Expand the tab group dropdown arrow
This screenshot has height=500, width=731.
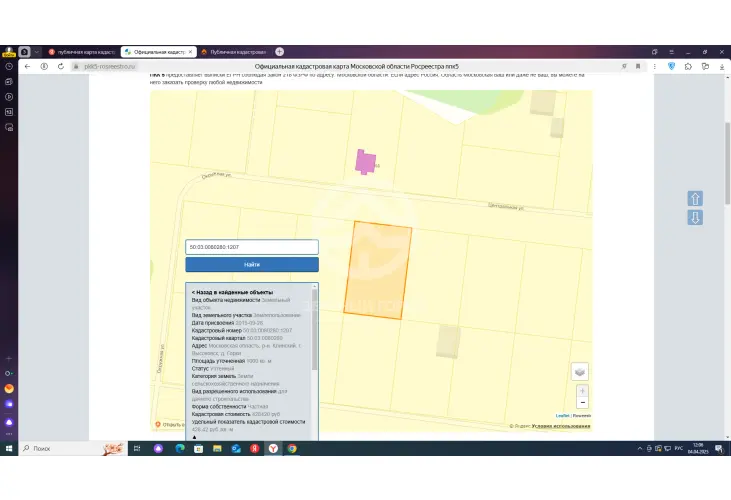coord(36,52)
